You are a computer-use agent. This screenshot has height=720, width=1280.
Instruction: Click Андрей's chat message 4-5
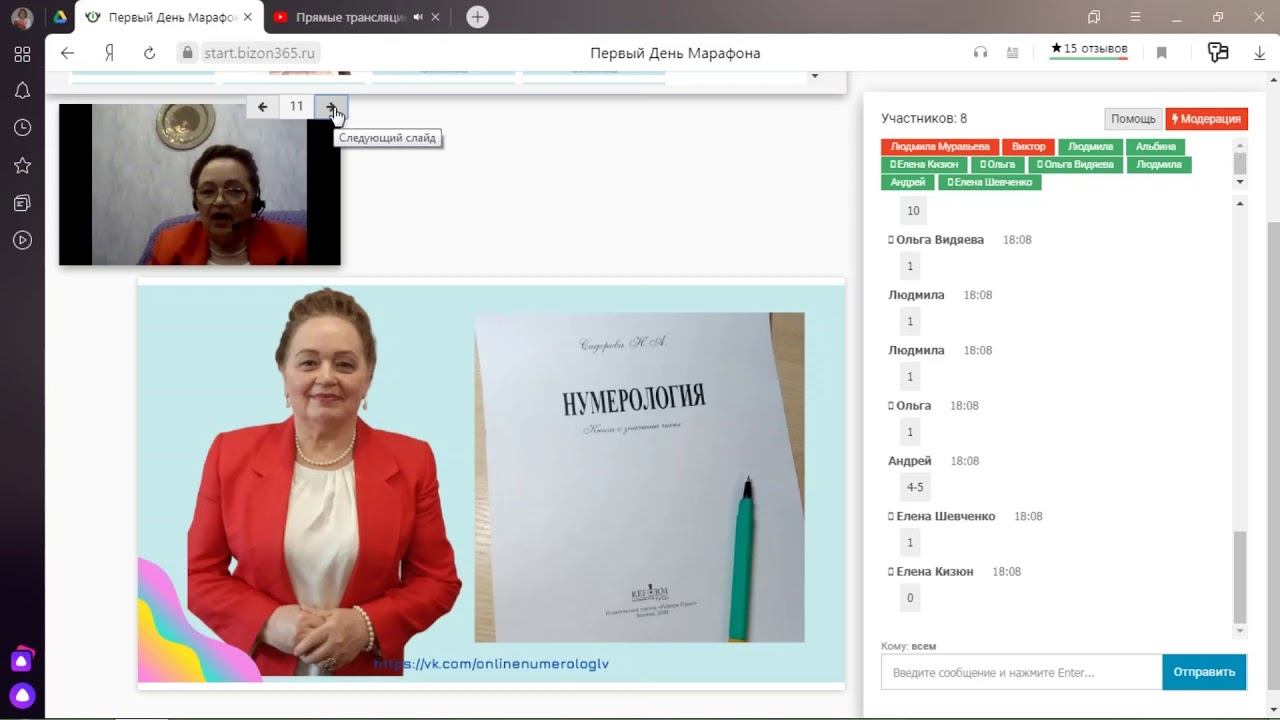915,487
